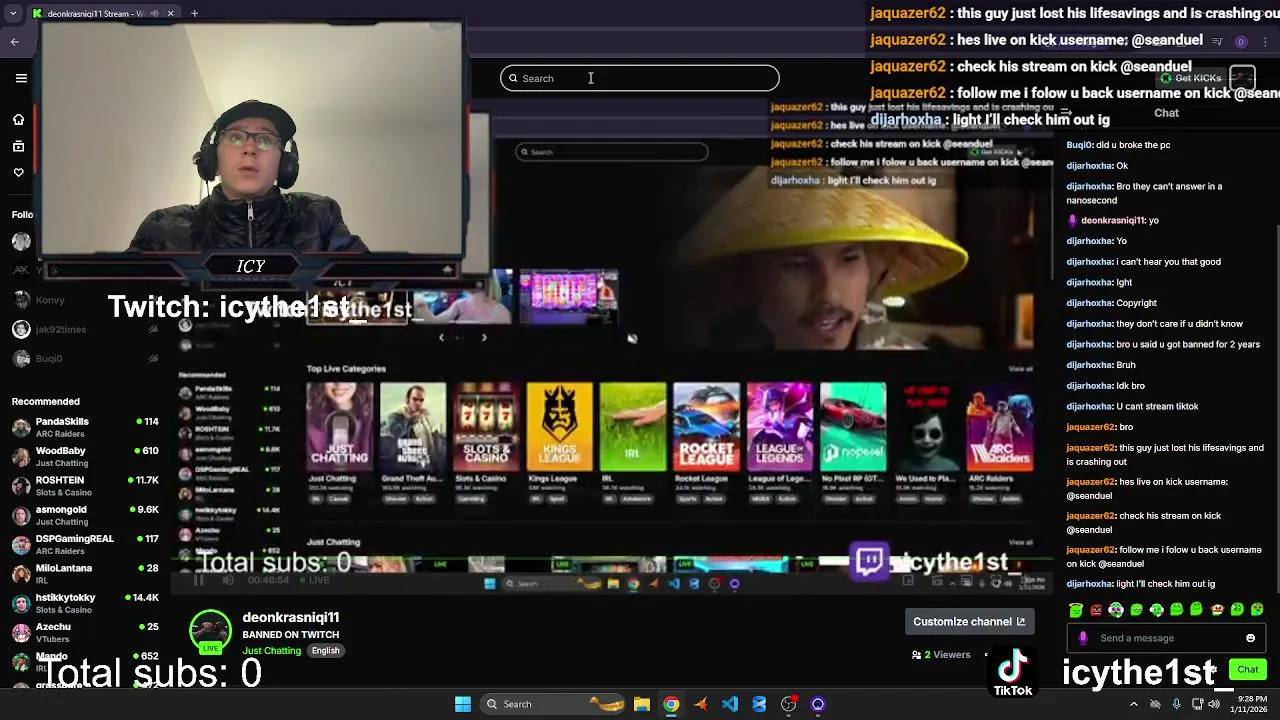The width and height of the screenshot is (1280, 720).
Task: Expand the browser tab list dropdown
Action: coord(12,13)
